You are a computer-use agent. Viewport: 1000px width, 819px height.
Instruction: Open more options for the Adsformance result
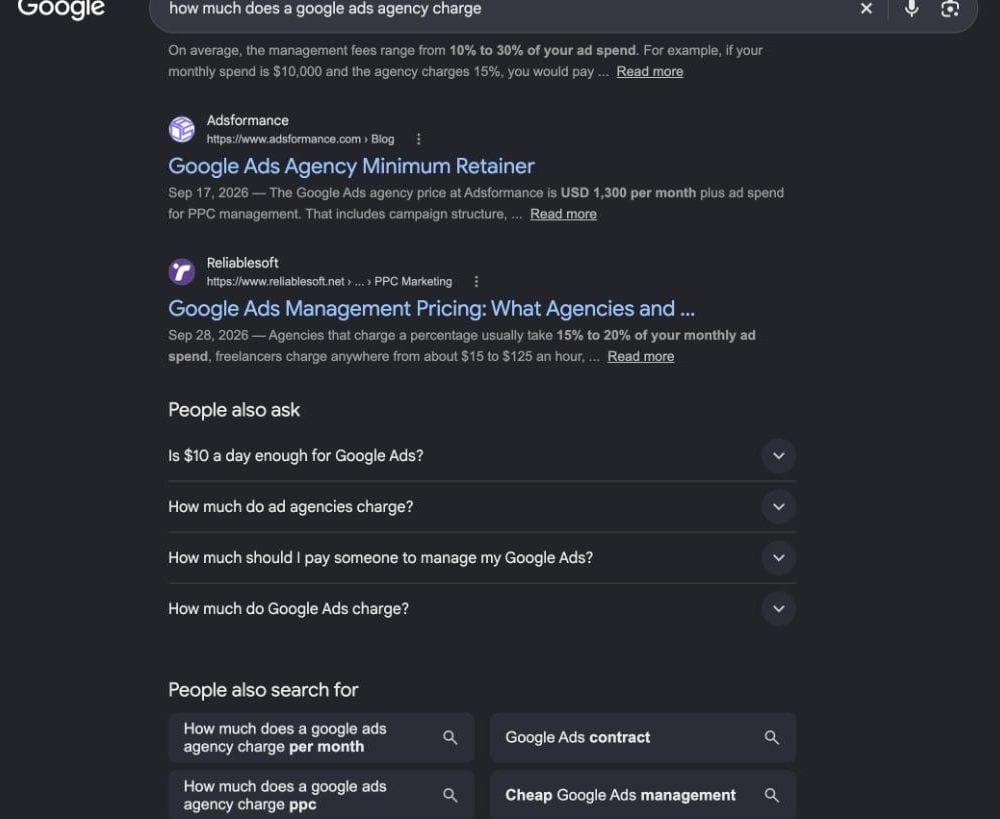[x=418, y=139]
